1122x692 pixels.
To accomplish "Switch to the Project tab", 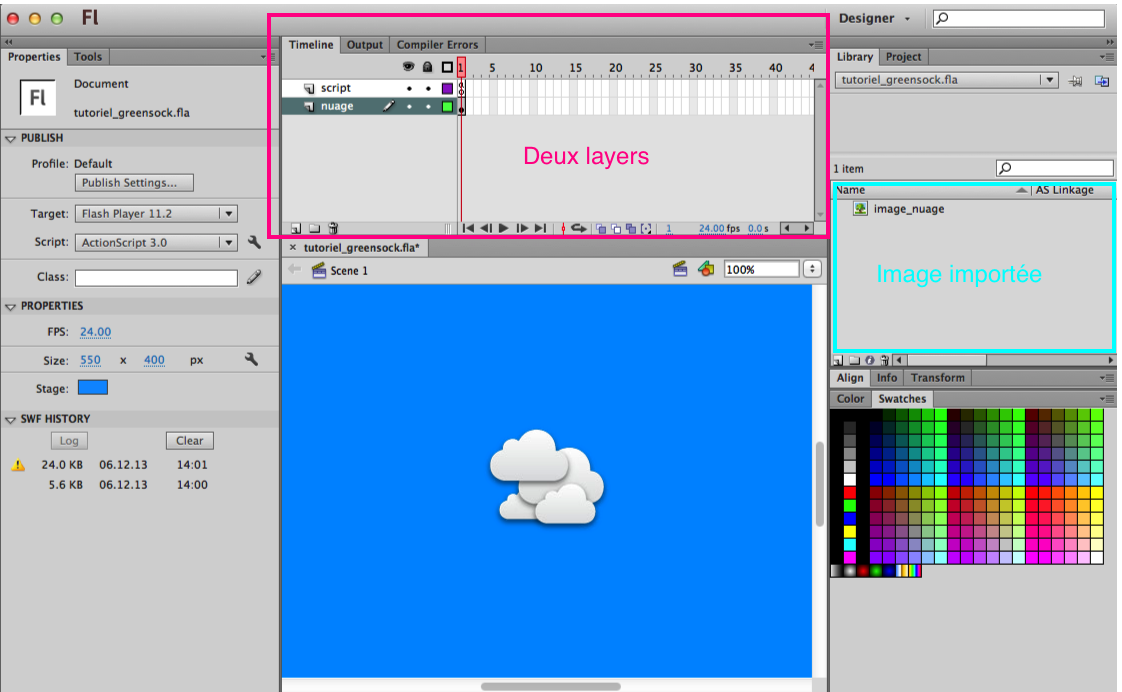I will point(904,57).
